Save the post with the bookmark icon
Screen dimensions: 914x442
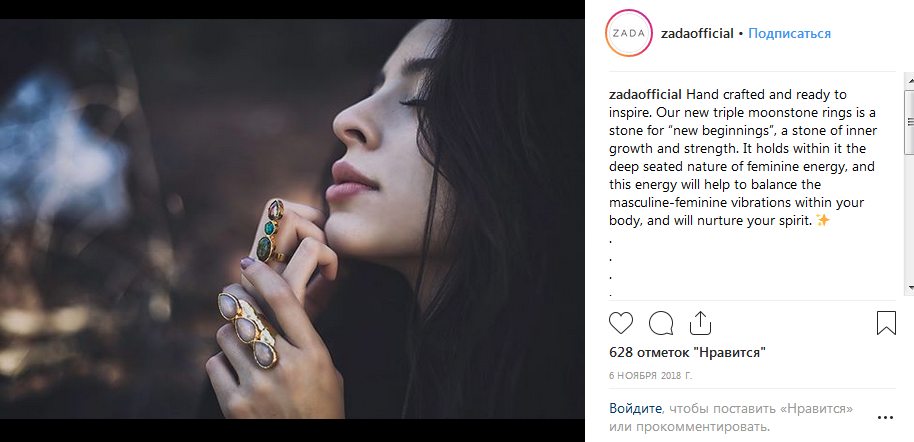886,323
